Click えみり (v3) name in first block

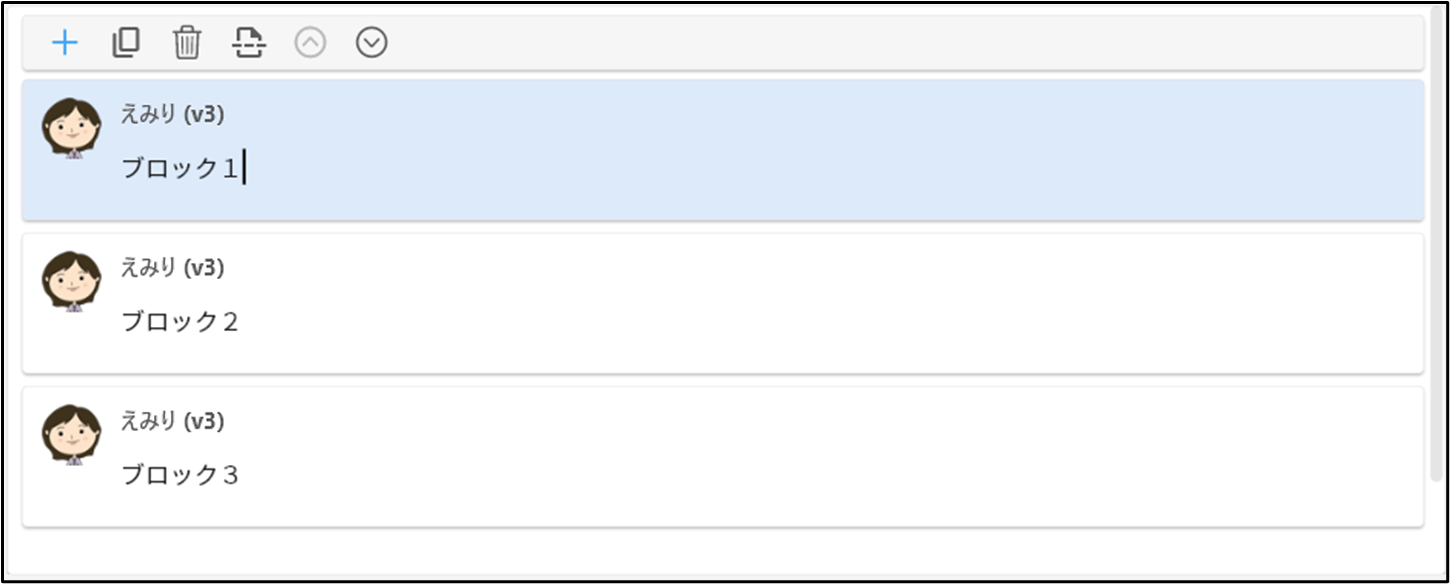(172, 114)
